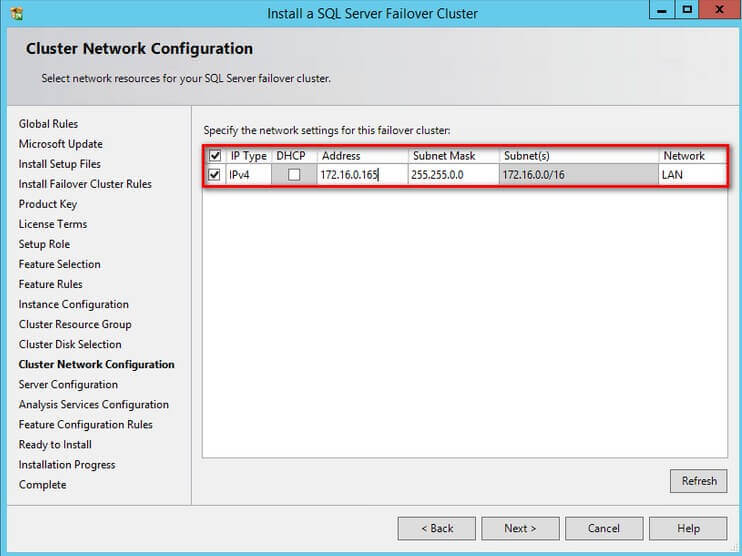Select Feature Selection step
This screenshot has height=556, width=742.
pos(59,264)
